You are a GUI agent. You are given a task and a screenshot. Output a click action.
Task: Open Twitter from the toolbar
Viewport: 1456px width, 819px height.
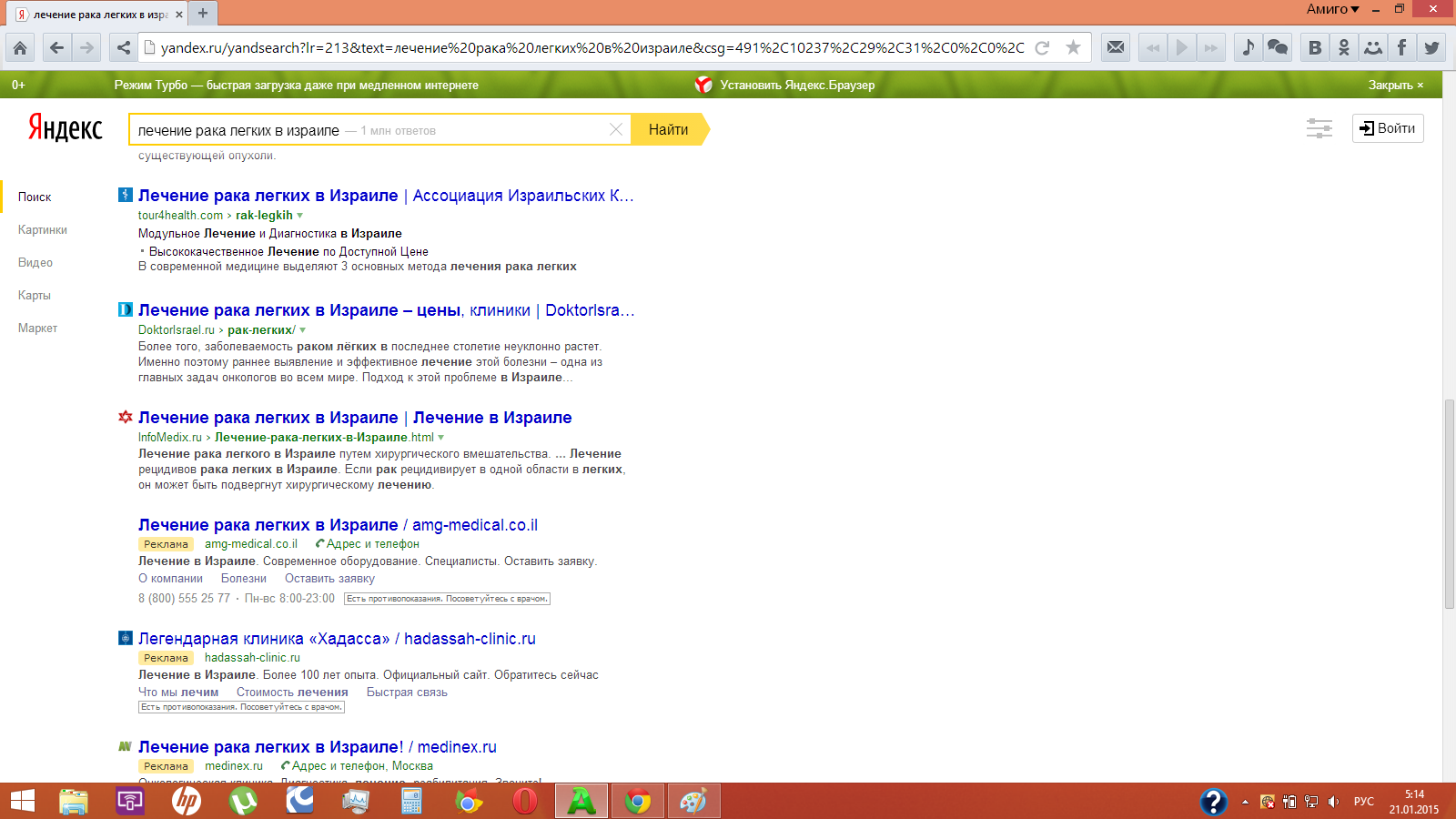click(x=1431, y=47)
